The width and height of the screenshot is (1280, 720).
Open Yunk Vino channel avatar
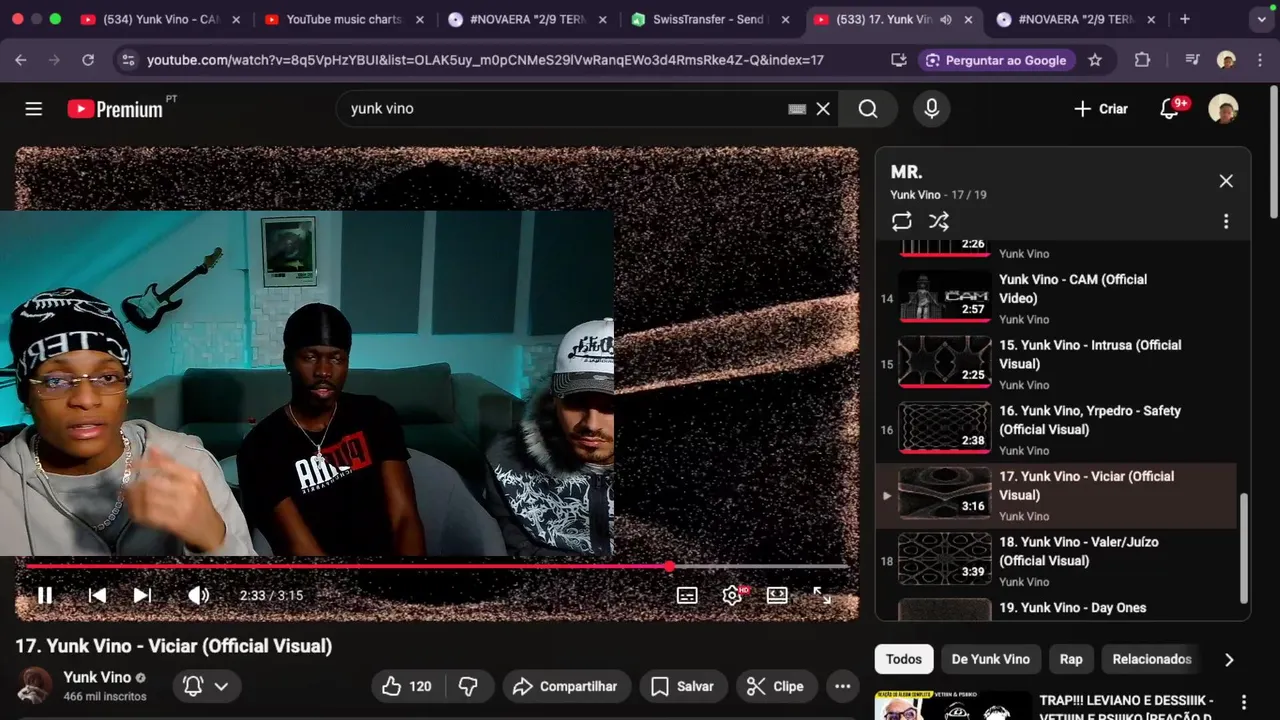point(35,685)
